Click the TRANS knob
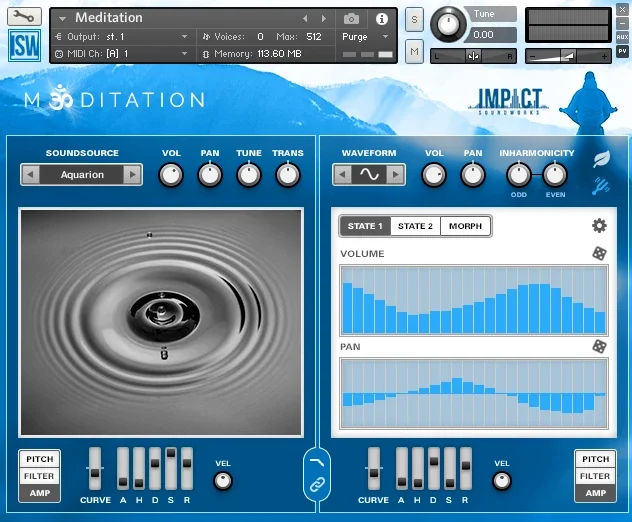The width and height of the screenshot is (632, 522). point(287,175)
